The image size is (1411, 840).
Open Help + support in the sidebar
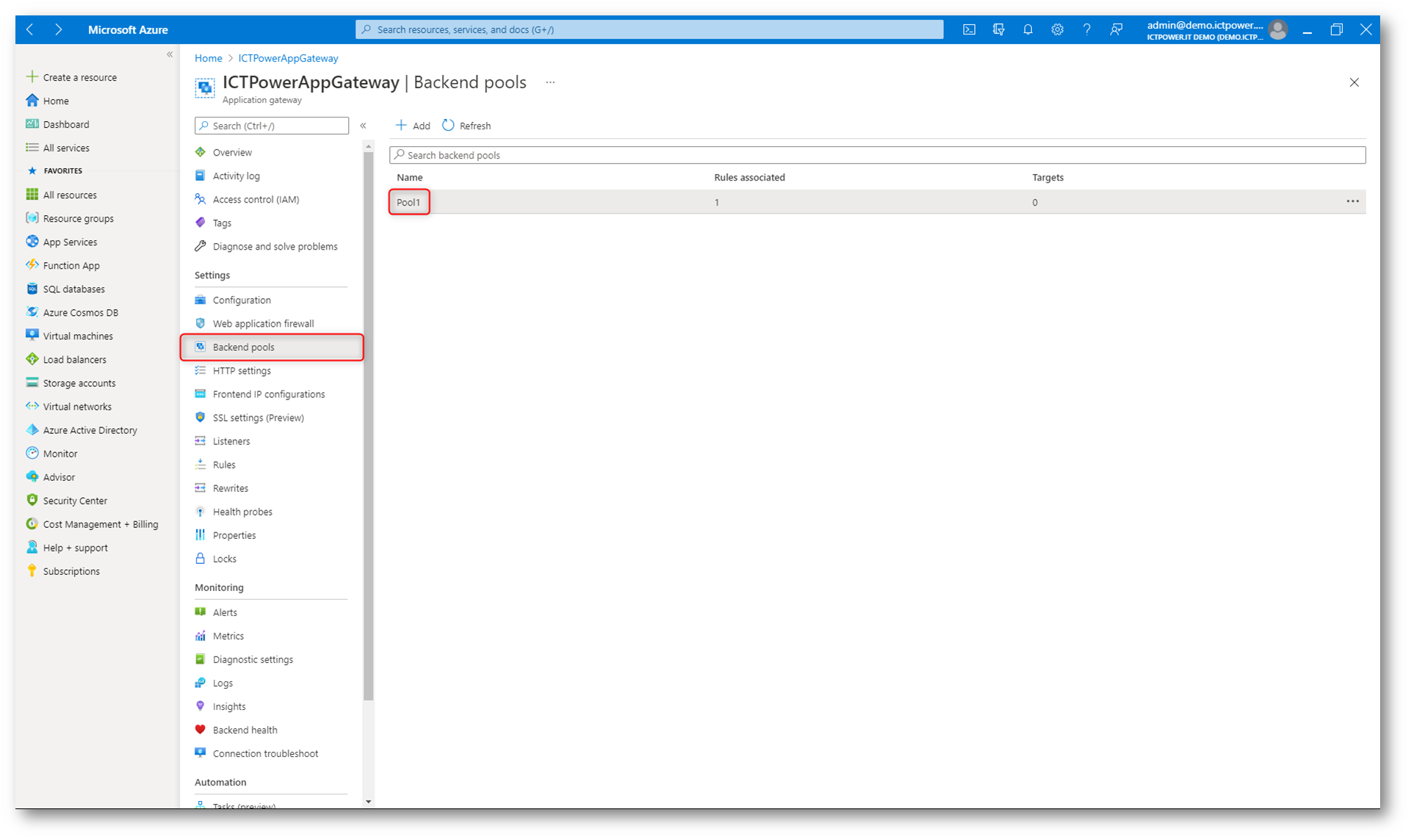(67, 547)
